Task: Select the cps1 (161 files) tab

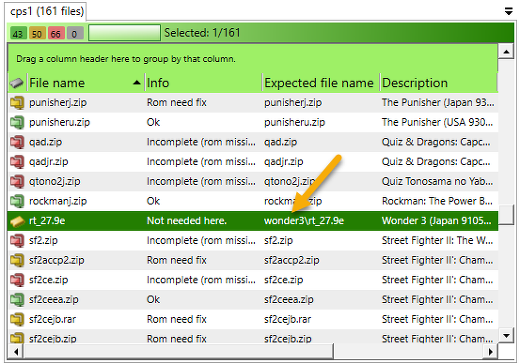Action: click(46, 11)
